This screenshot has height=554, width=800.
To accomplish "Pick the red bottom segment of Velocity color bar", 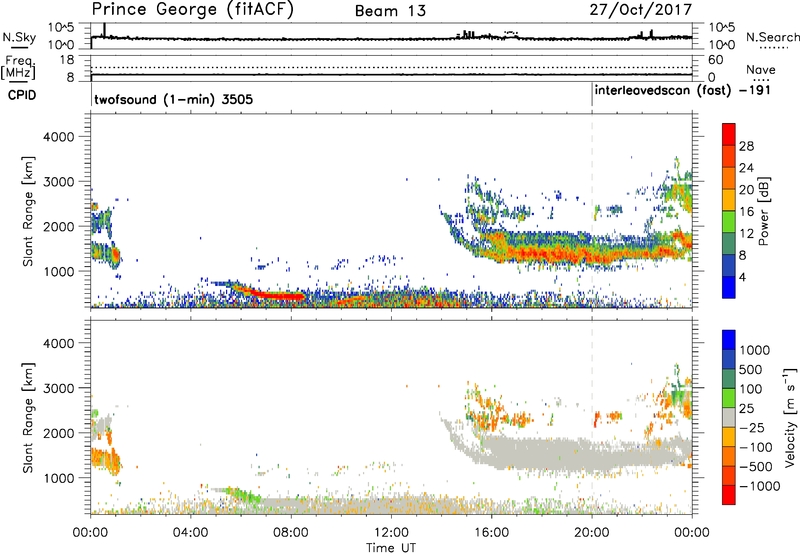I will 729,495.
